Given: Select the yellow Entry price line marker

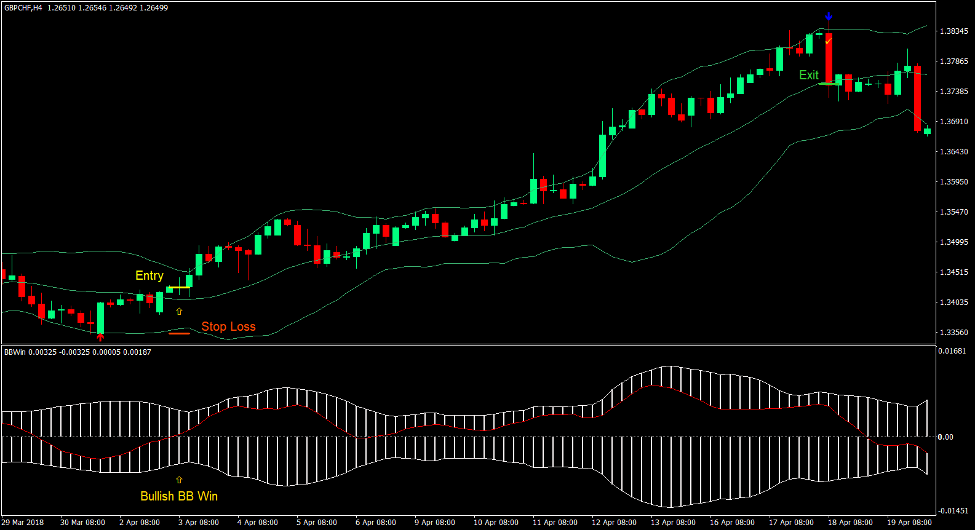Looking at the screenshot, I should click(x=179, y=289).
